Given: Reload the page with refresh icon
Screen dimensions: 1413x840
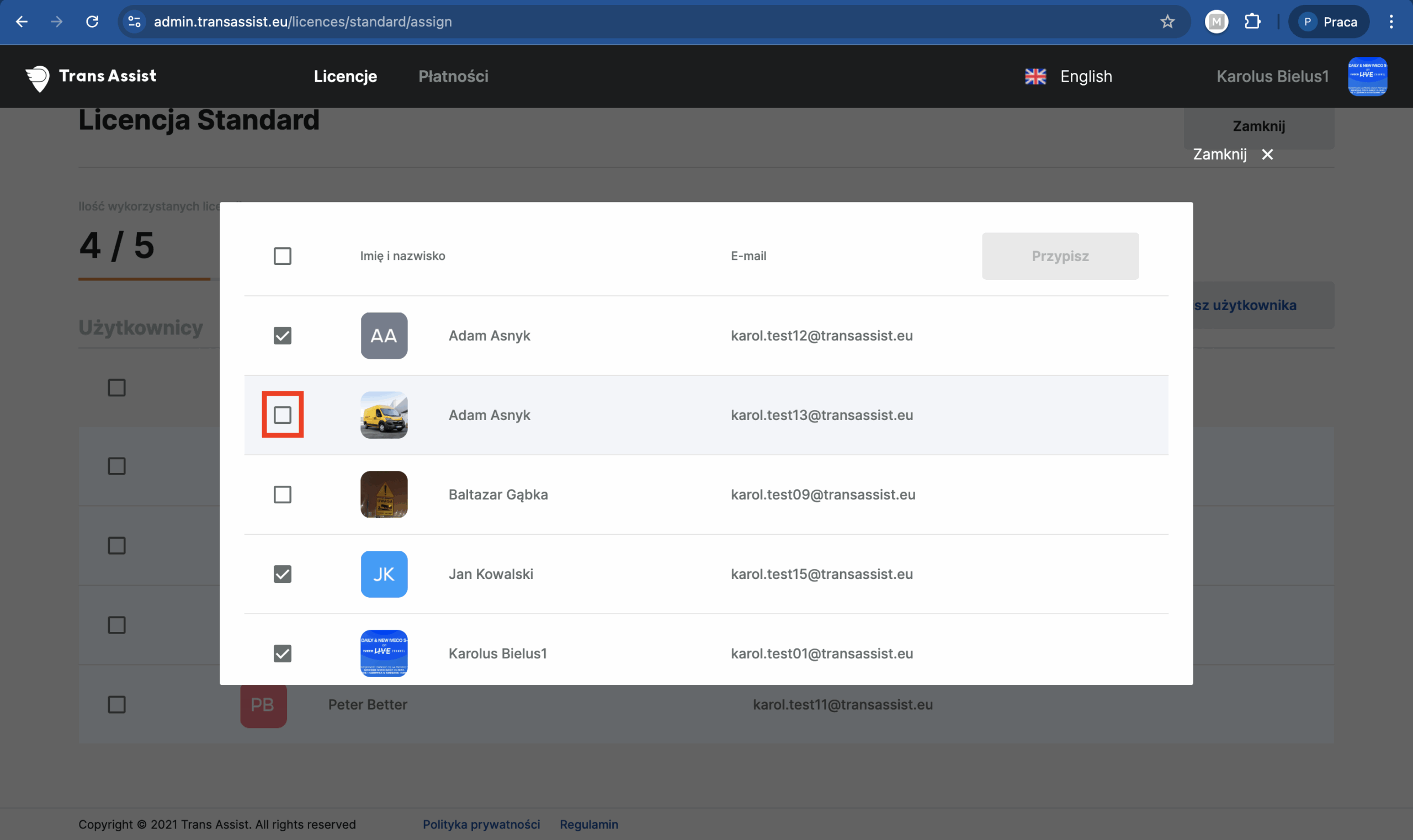Looking at the screenshot, I should pyautogui.click(x=92, y=22).
